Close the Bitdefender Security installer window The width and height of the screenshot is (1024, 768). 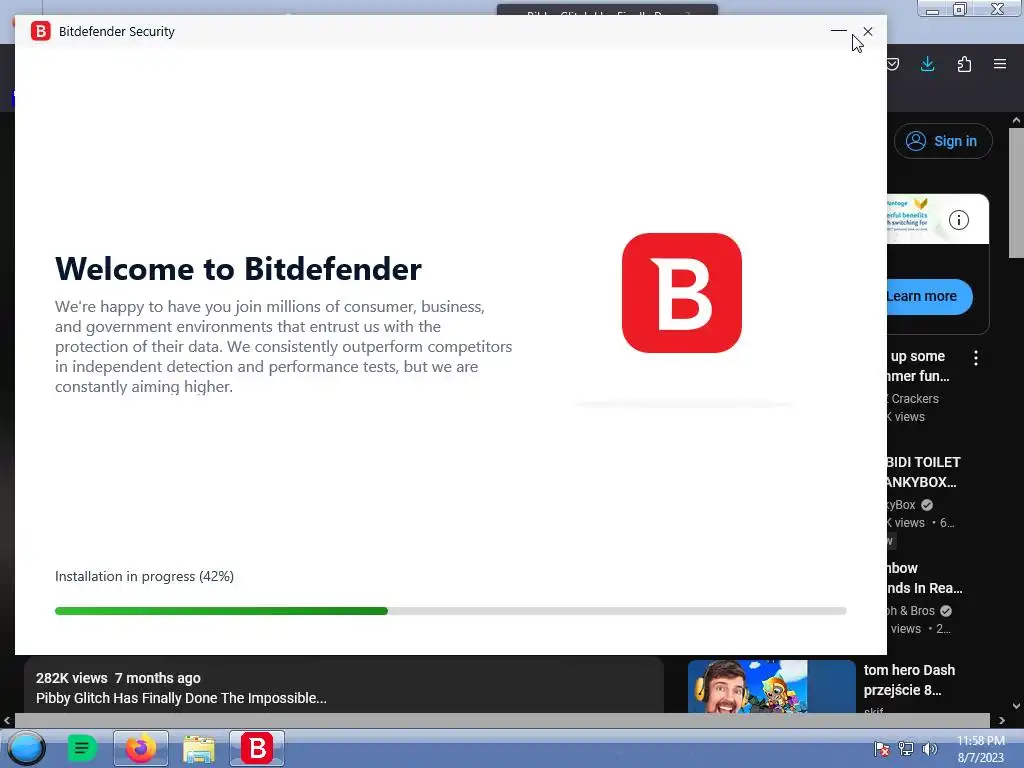[x=868, y=31]
